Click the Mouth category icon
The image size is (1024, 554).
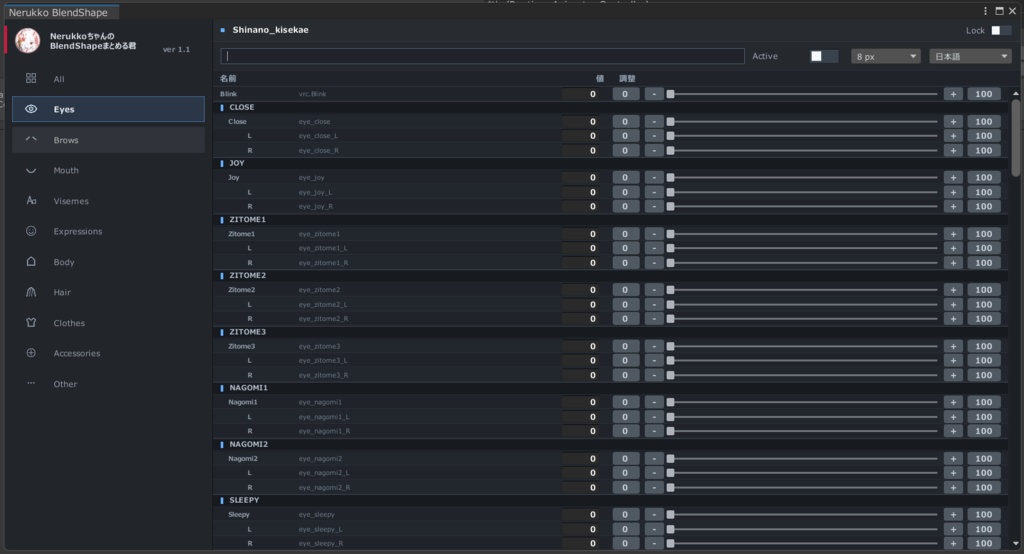pos(31,171)
